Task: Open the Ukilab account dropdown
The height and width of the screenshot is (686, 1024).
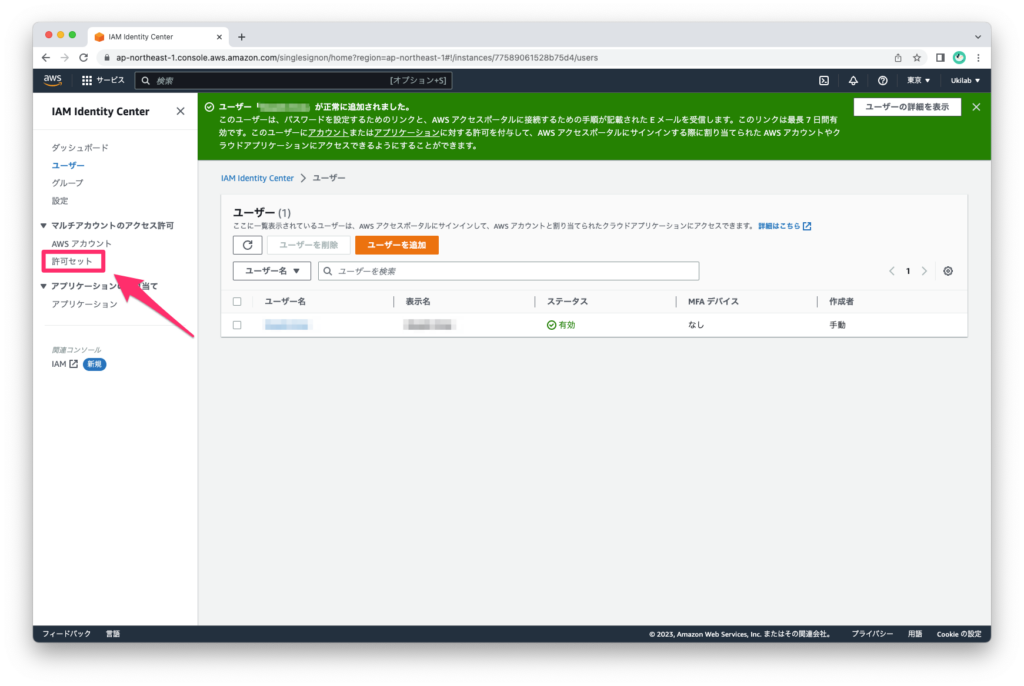Action: pyautogui.click(x=965, y=80)
